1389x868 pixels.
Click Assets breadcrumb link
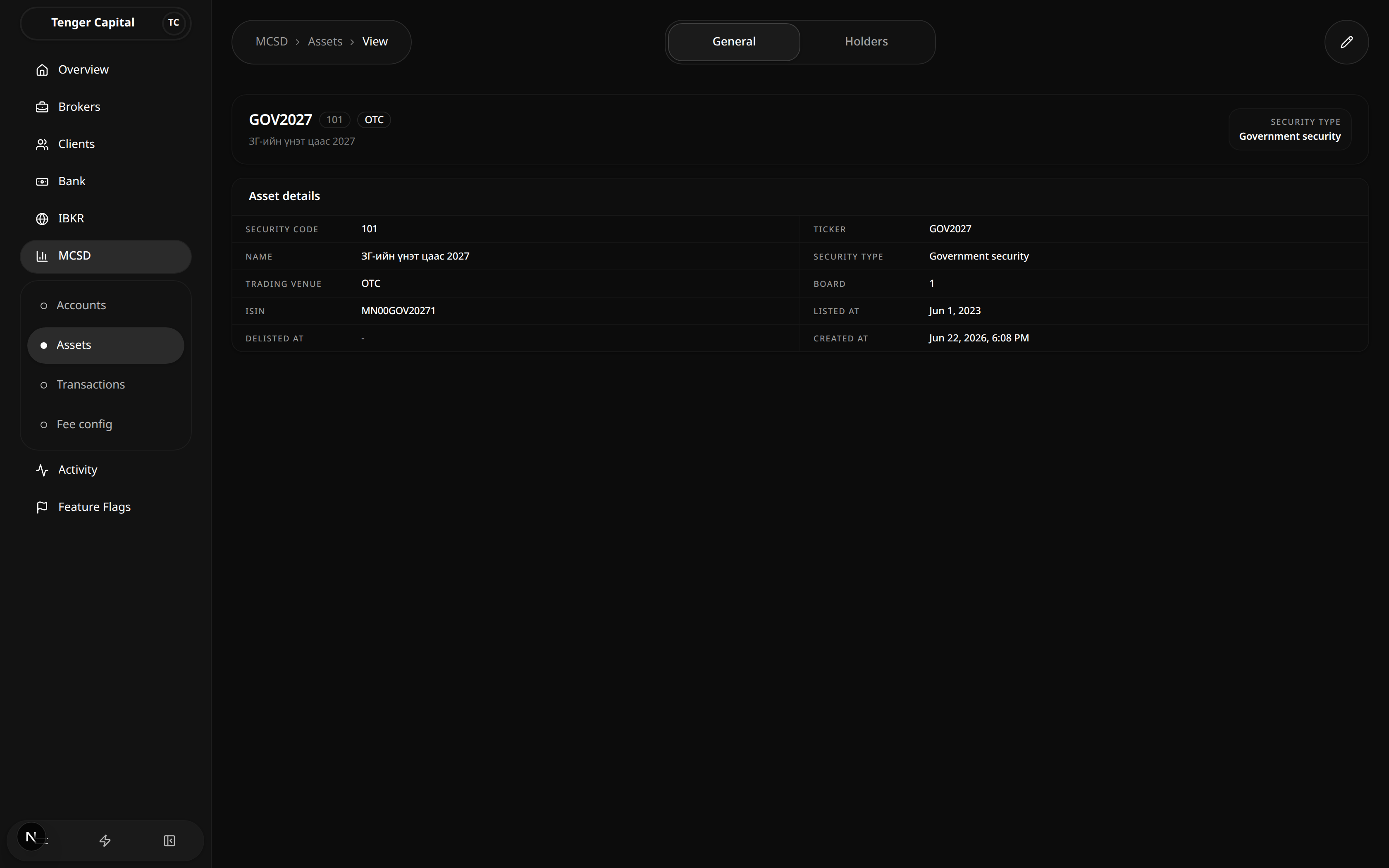(325, 42)
